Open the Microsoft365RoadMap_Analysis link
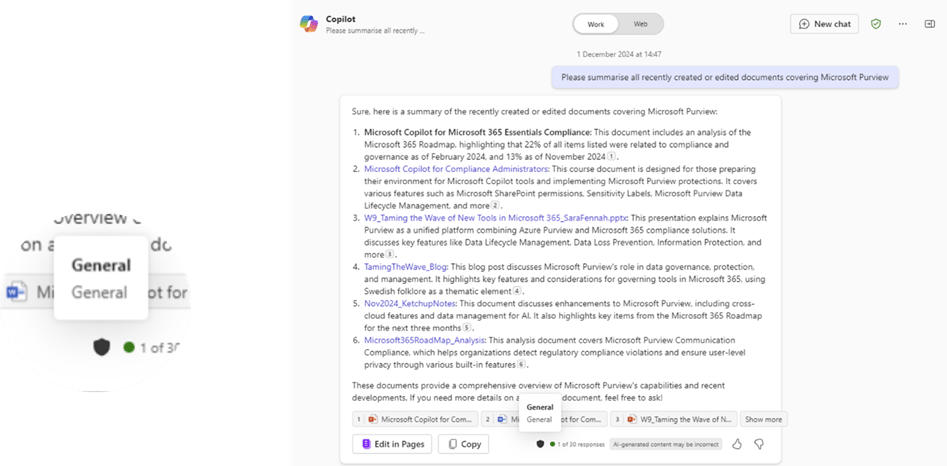Screen dimensions: 947x466 424,340
